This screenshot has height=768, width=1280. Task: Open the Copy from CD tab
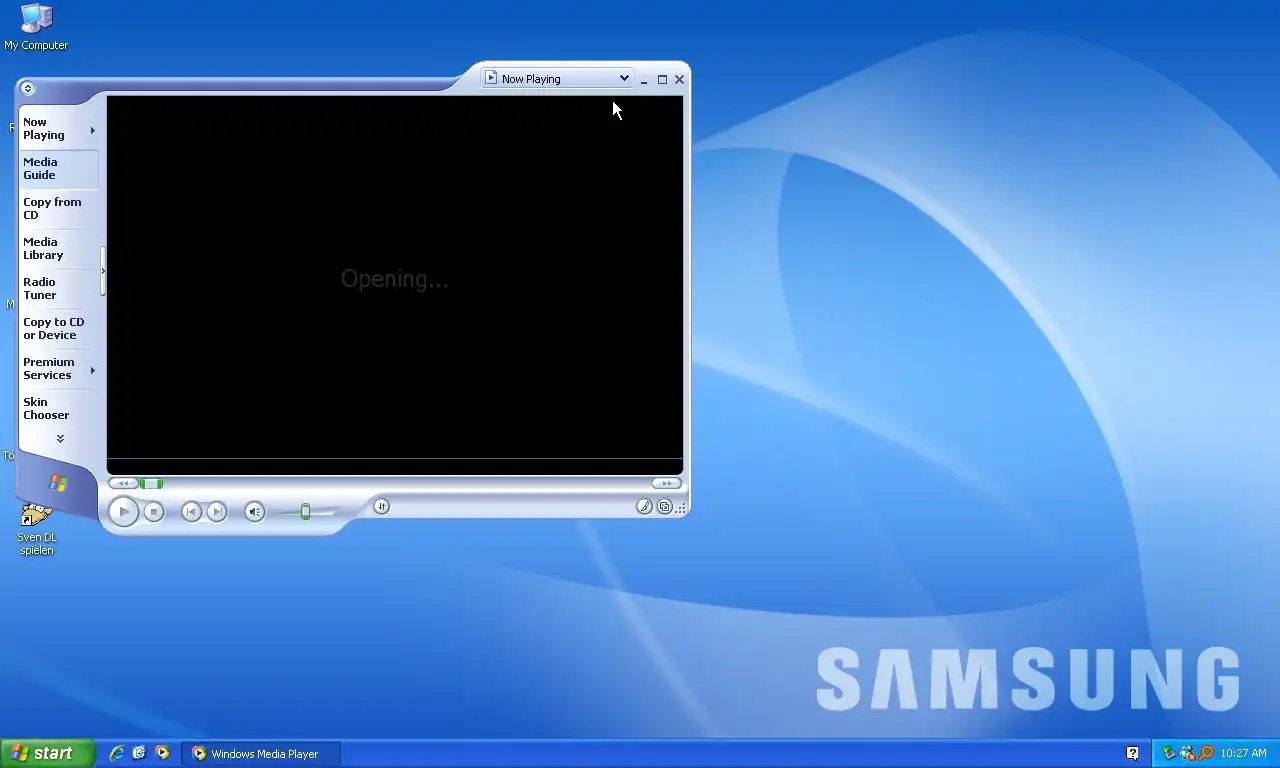59,208
